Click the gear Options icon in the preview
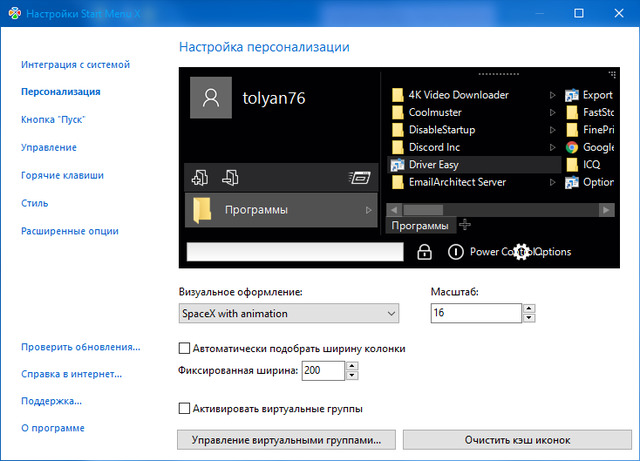 [x=521, y=252]
